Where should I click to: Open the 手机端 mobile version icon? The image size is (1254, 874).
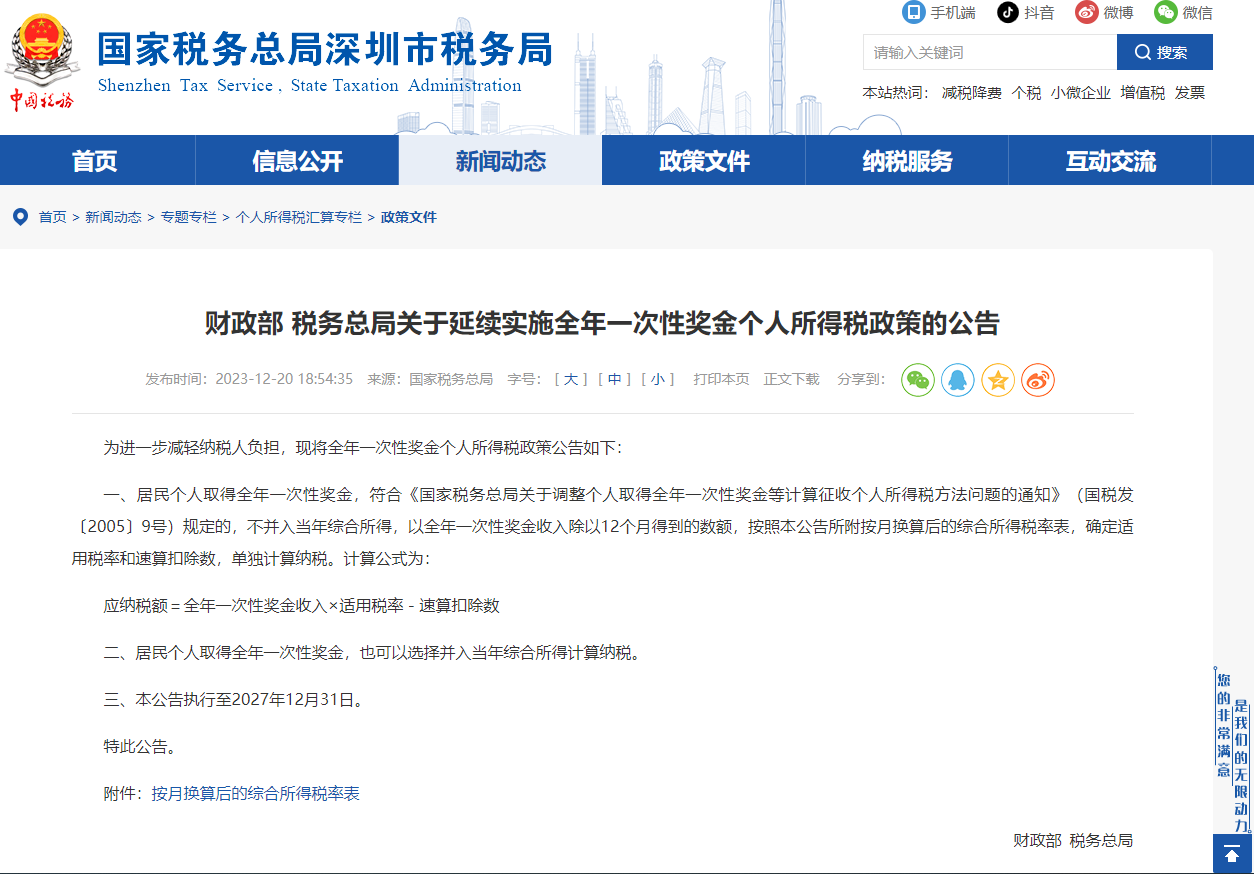[913, 12]
